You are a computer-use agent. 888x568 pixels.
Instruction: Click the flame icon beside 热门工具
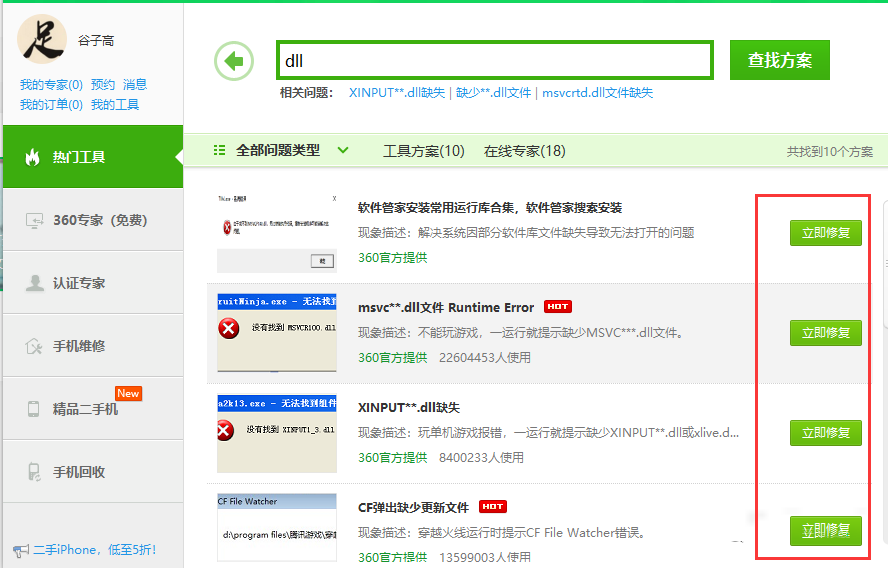click(33, 157)
